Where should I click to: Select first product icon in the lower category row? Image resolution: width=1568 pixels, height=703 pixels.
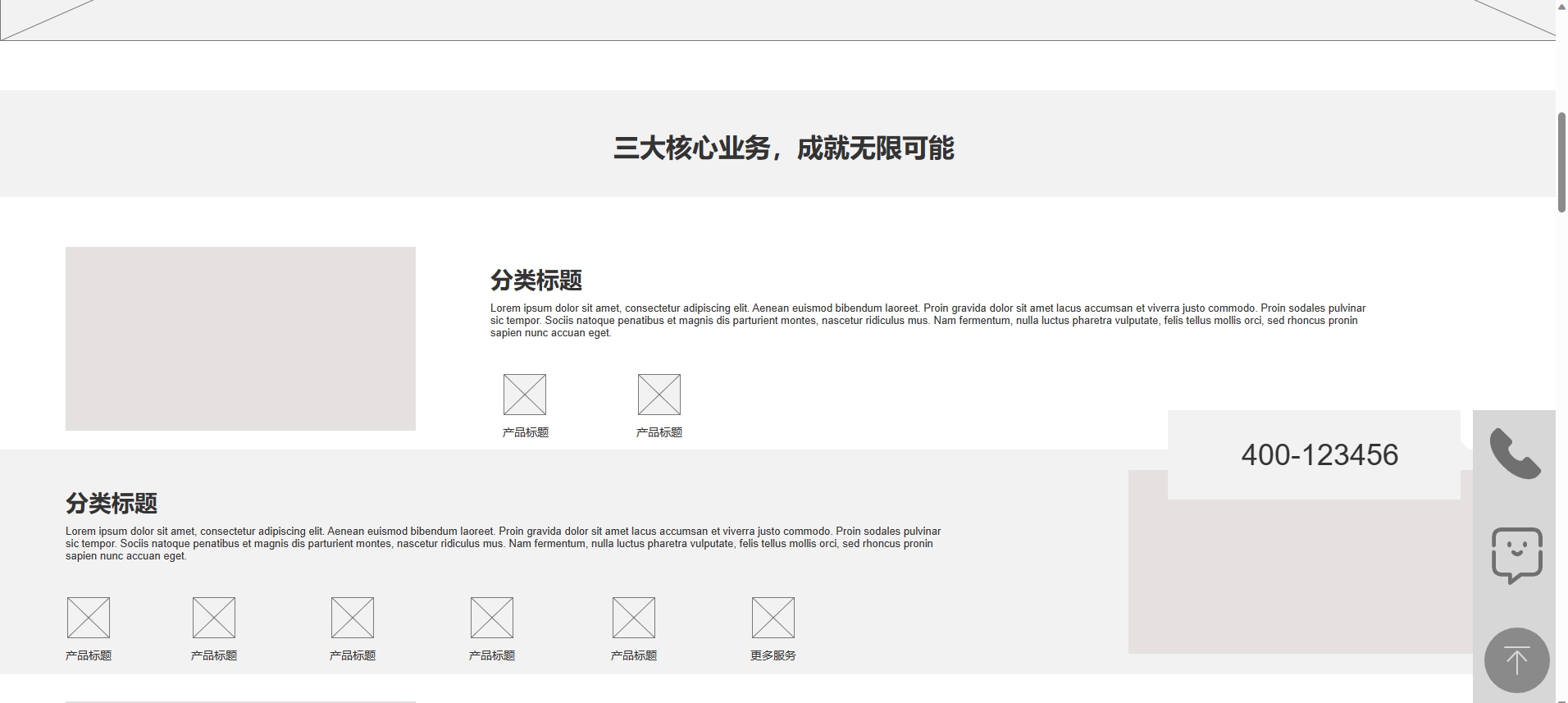click(x=89, y=618)
